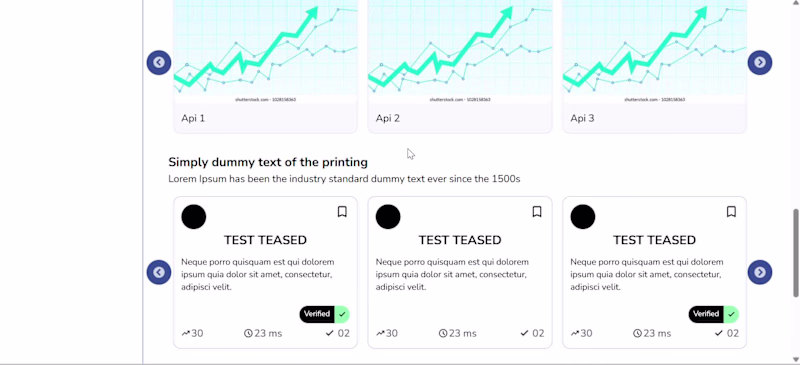Screen dimensions: 800x365
Task: Click the vertical page scrollbar thumb
Action: click(795, 253)
